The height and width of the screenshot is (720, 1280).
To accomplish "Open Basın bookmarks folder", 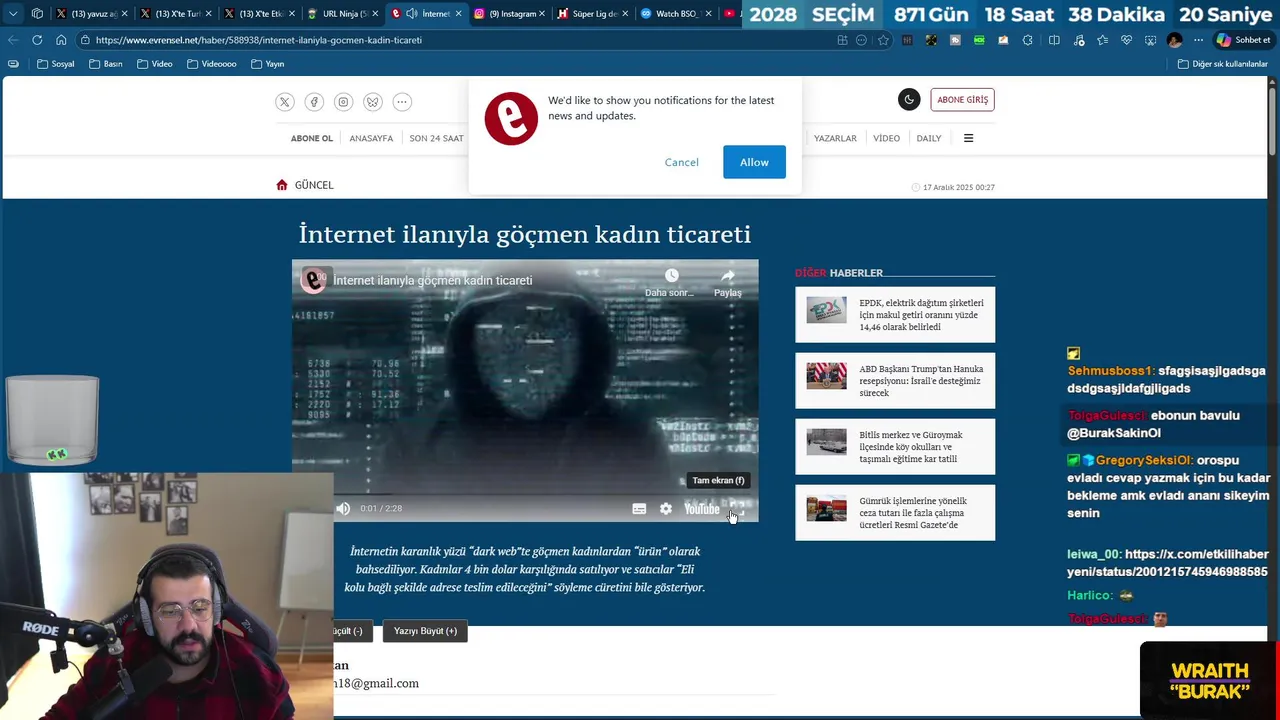I will tap(106, 64).
